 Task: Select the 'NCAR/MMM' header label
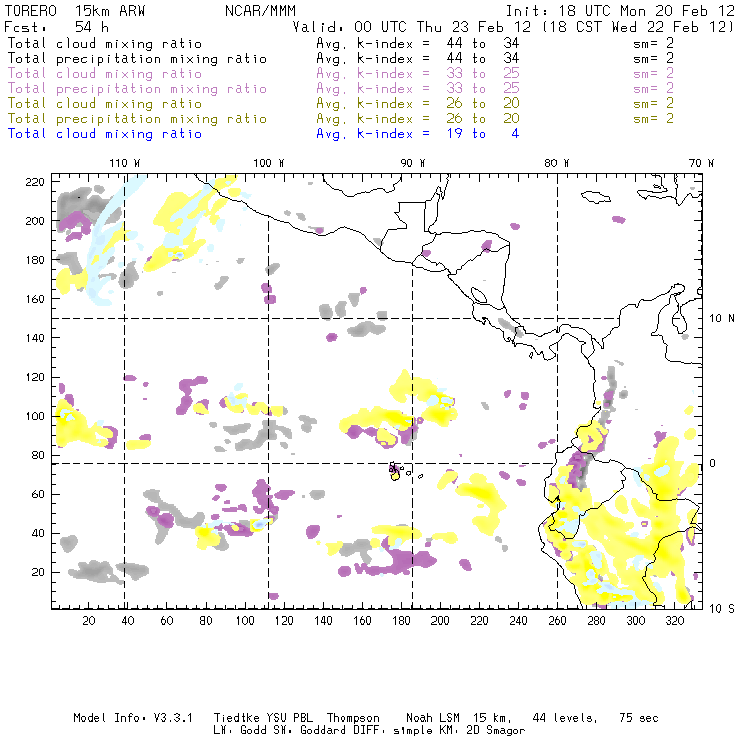click(260, 11)
